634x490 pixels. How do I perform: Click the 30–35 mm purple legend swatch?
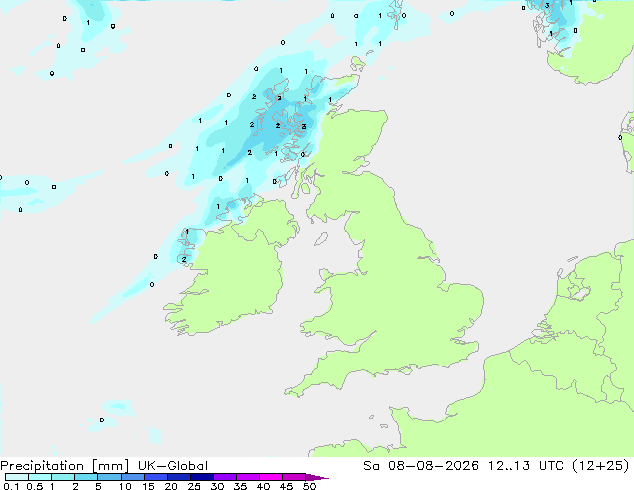pos(224,477)
